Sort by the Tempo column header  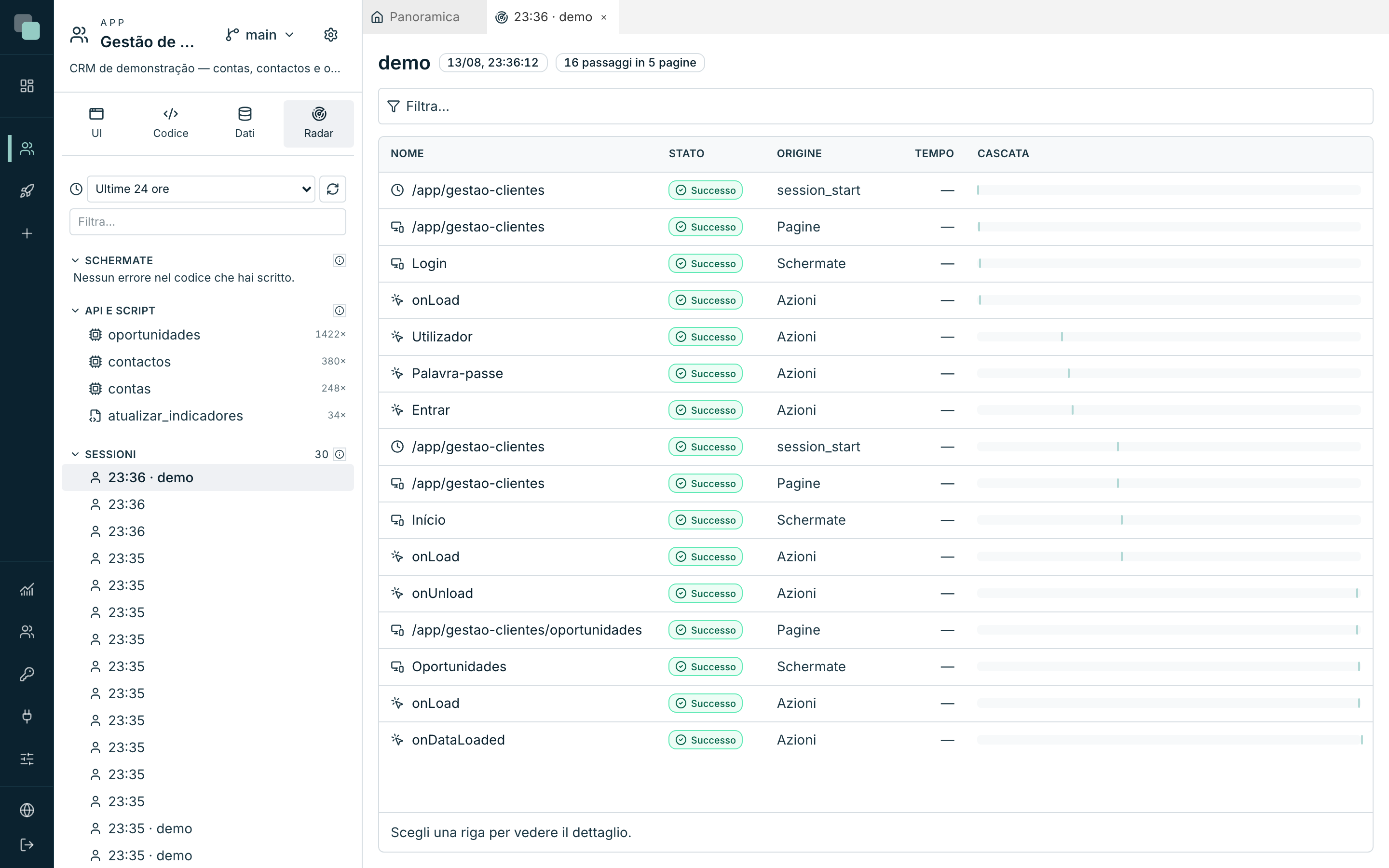(x=934, y=153)
